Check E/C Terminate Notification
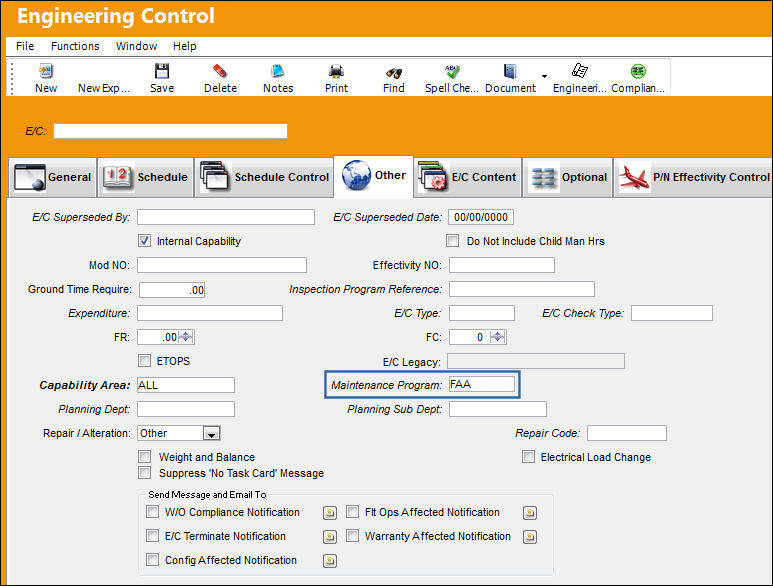 point(152,536)
